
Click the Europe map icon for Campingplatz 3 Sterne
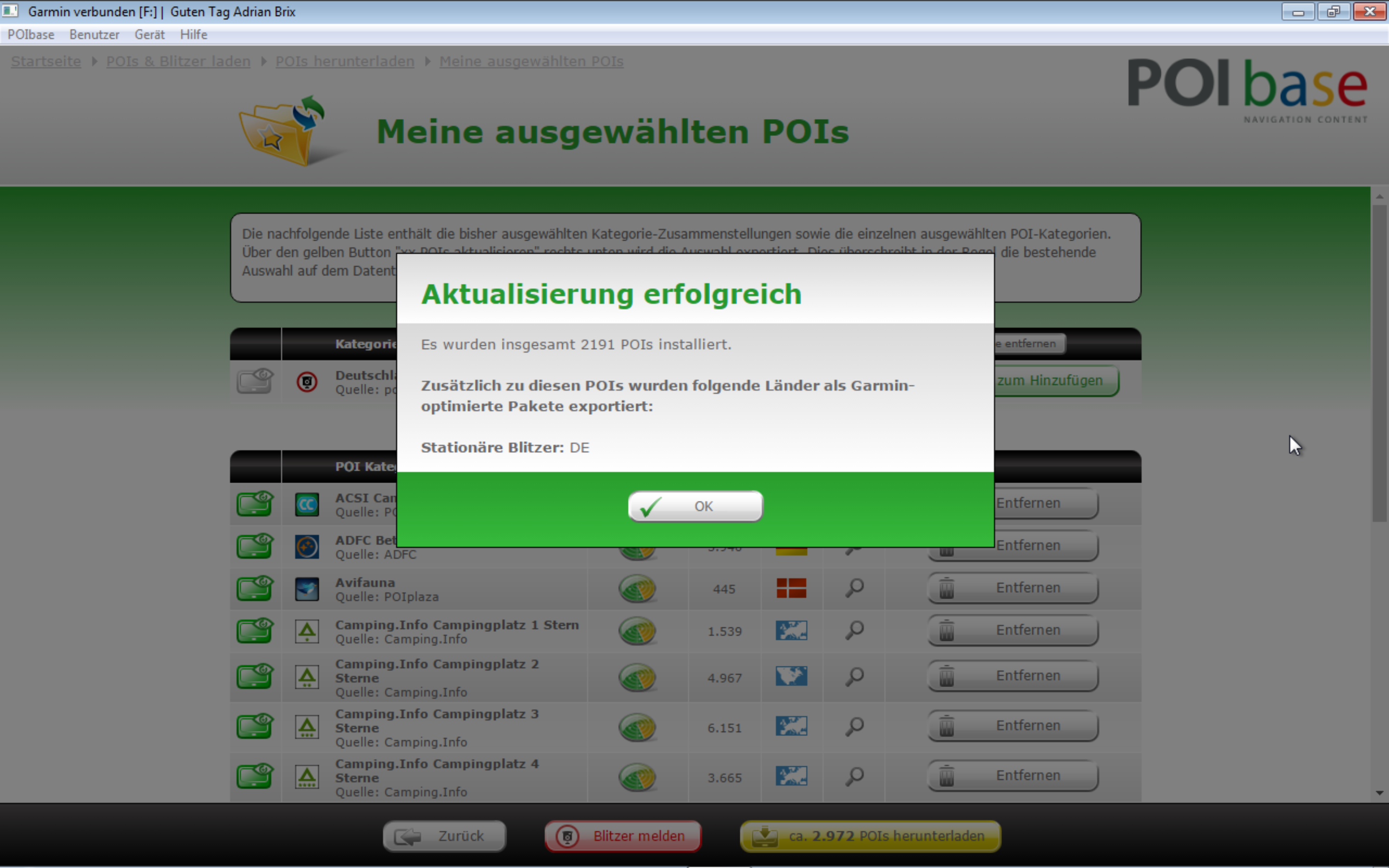[791, 726]
